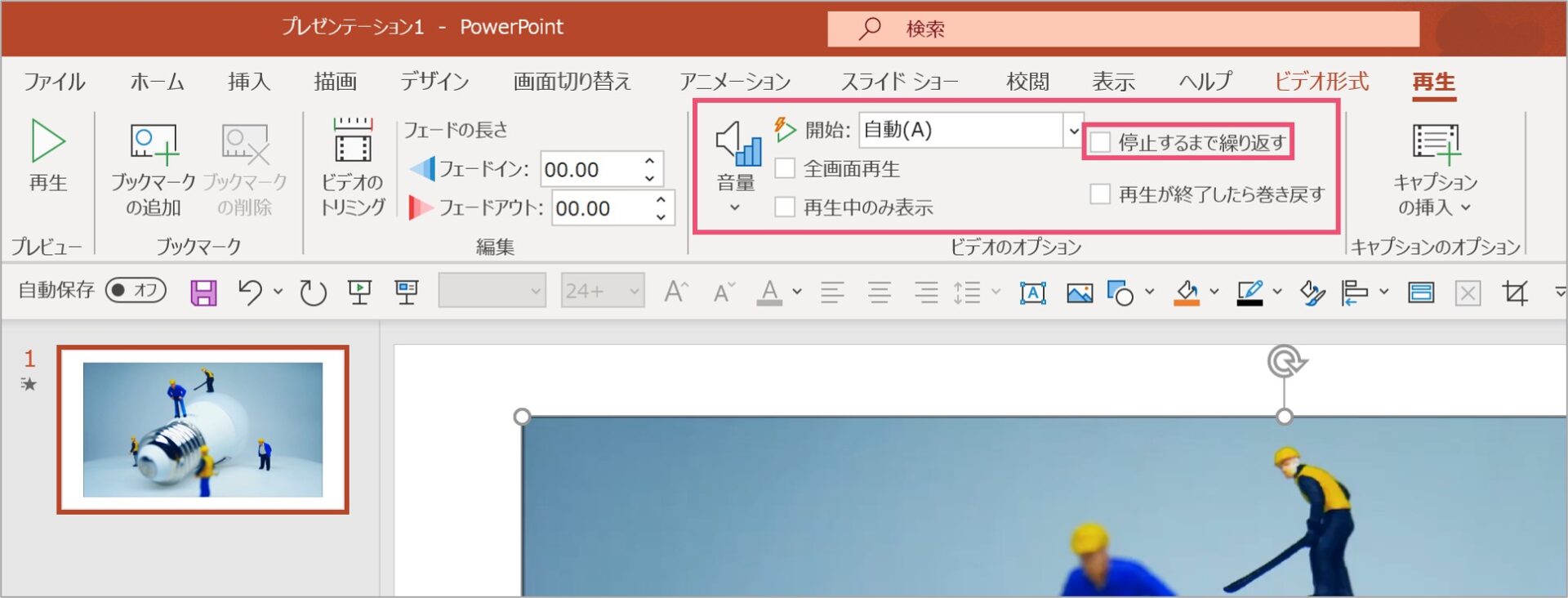Viewport: 1568px width, 598px height.
Task: Switch to the 挿入 tab
Action: coord(249,82)
